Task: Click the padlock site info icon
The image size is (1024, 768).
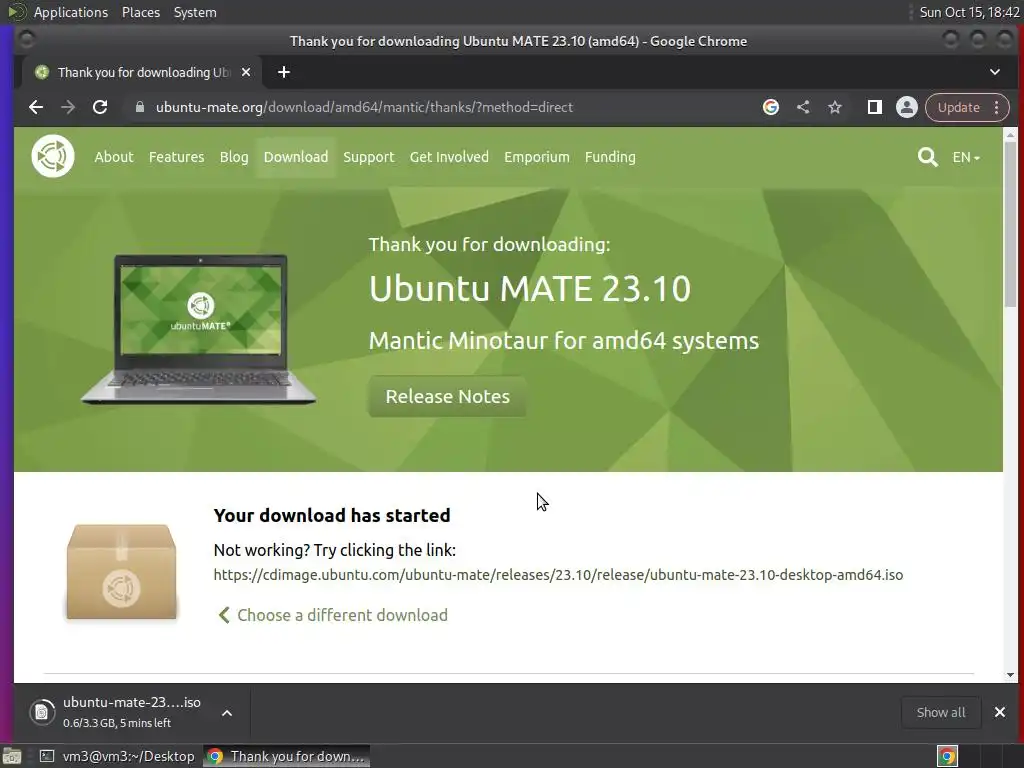Action: (139, 107)
